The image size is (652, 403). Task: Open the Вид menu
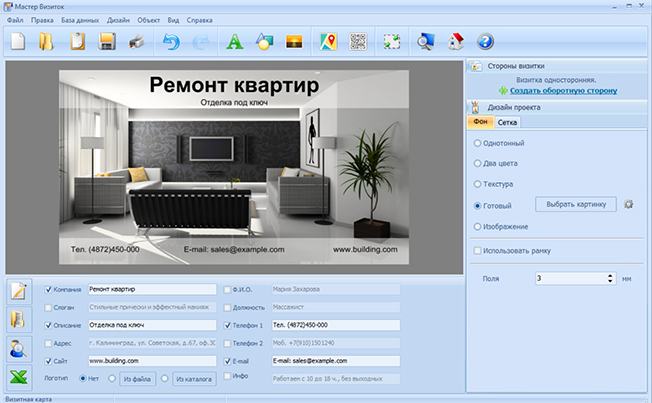(173, 20)
